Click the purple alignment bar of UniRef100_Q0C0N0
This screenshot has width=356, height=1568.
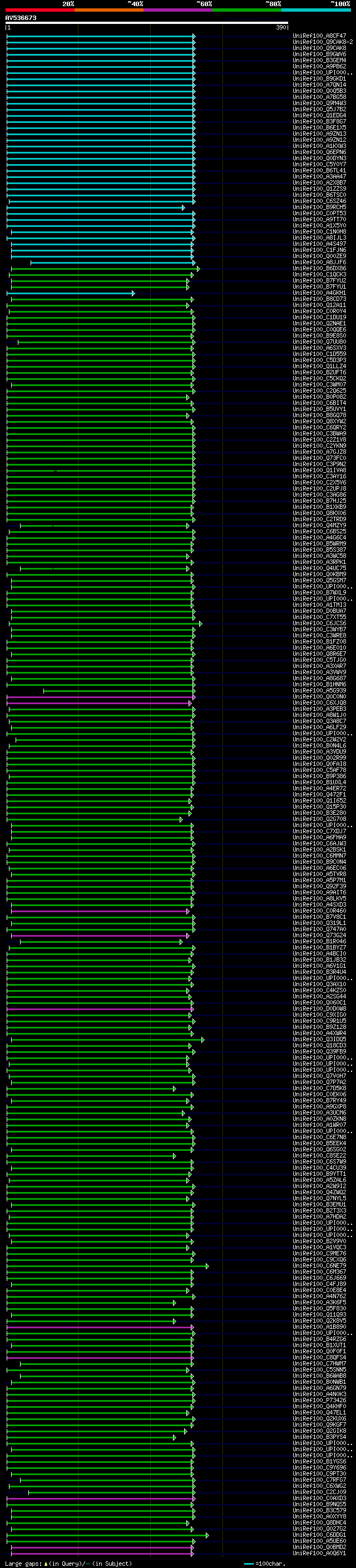point(101,697)
